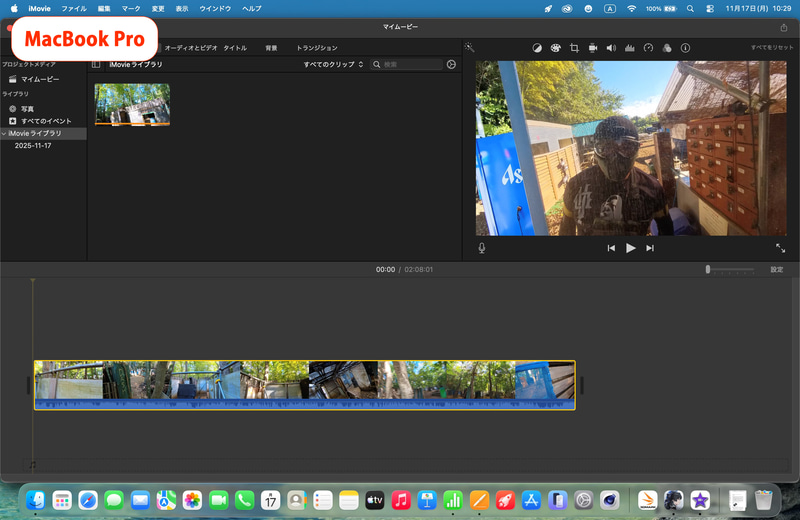The height and width of the screenshot is (520, 800).
Task: Show clip information with the i icon
Action: click(x=685, y=48)
